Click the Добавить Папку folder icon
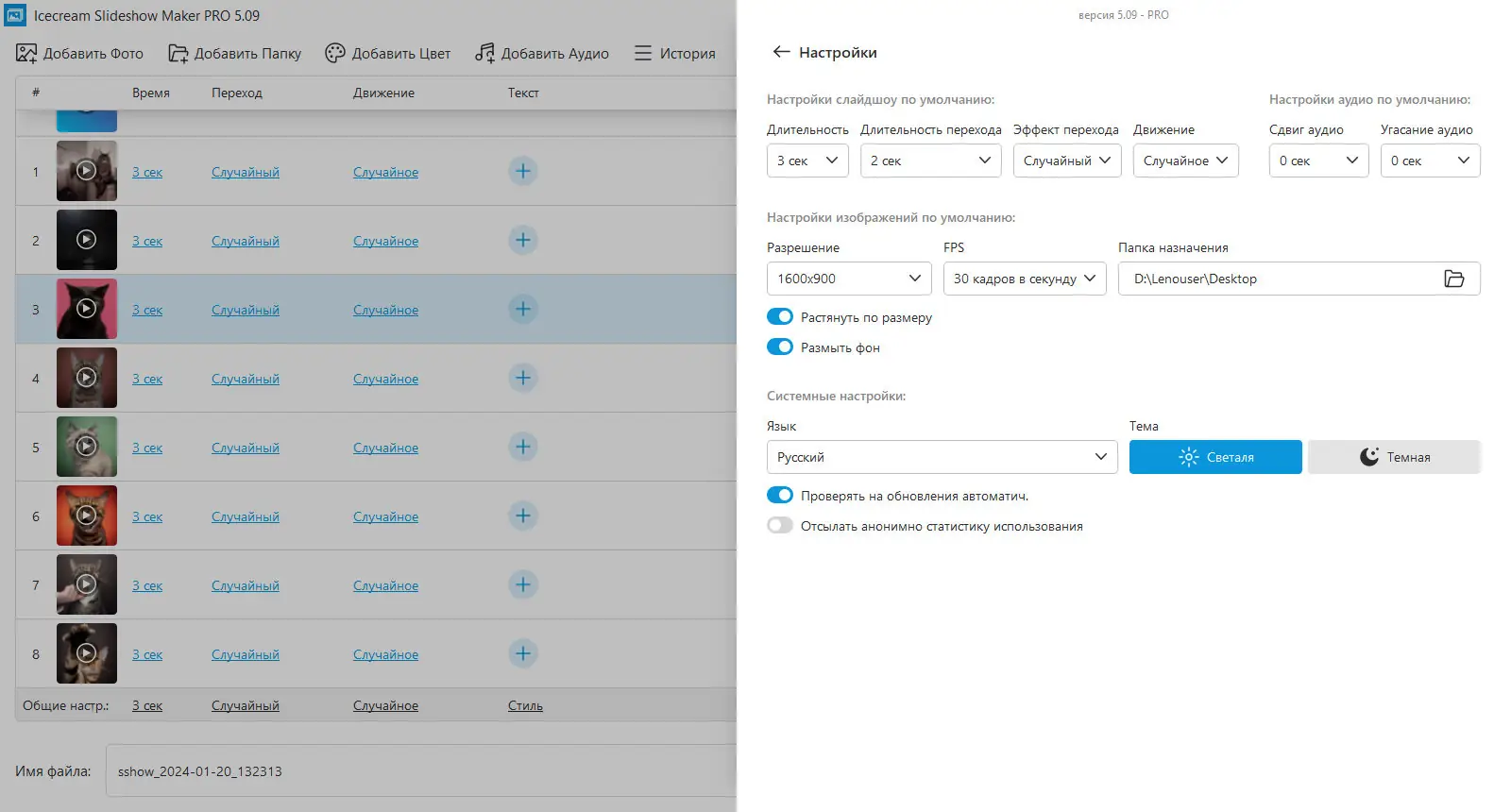 click(x=178, y=54)
